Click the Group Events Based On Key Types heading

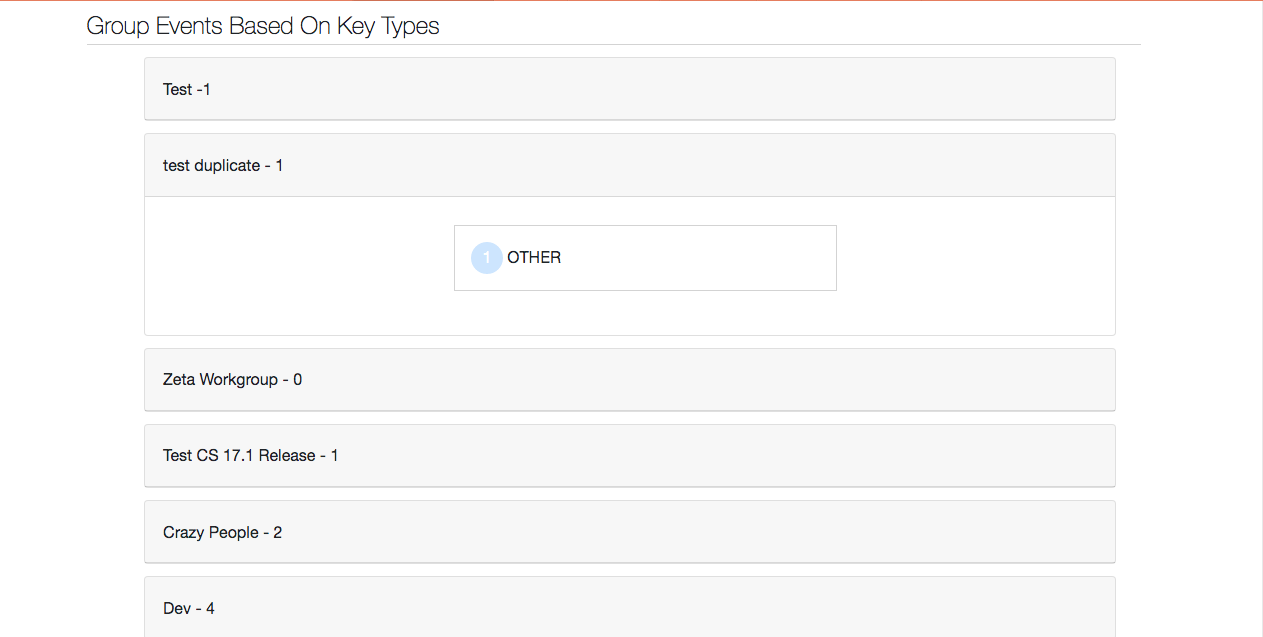click(263, 26)
